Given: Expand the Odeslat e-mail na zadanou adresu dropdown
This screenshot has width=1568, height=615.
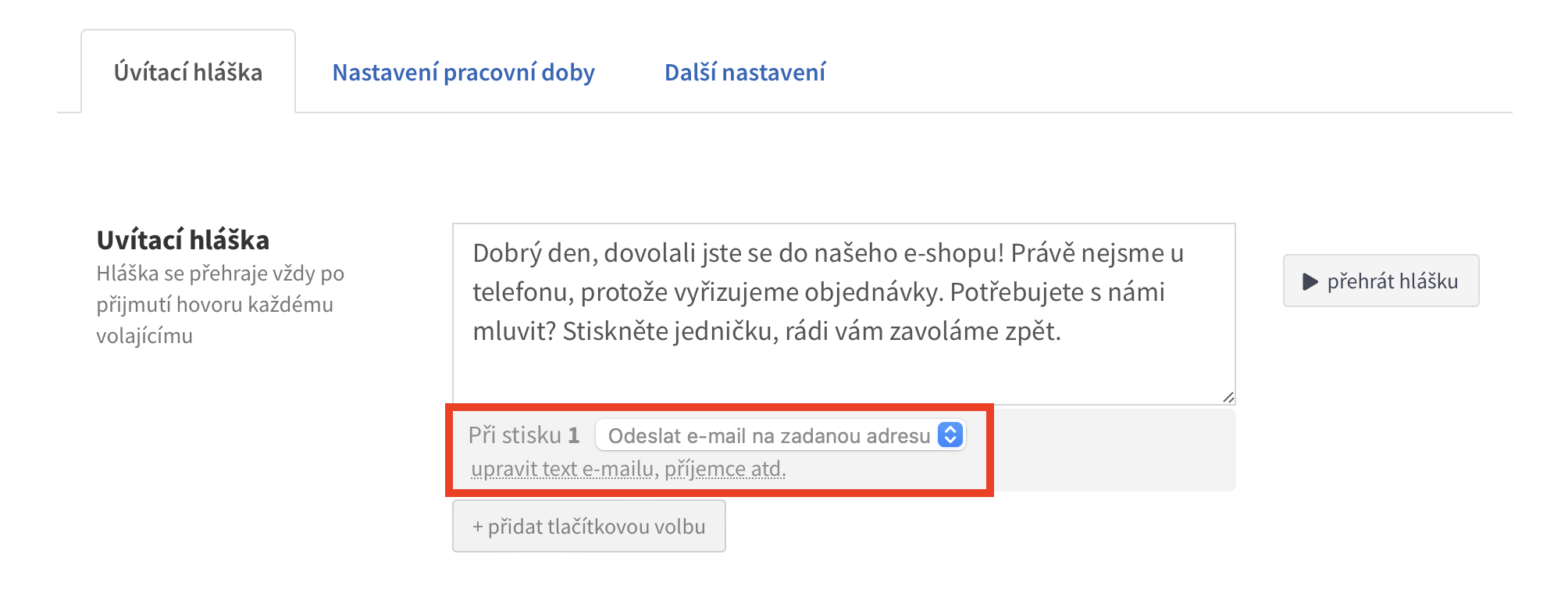Looking at the screenshot, I should [x=769, y=435].
